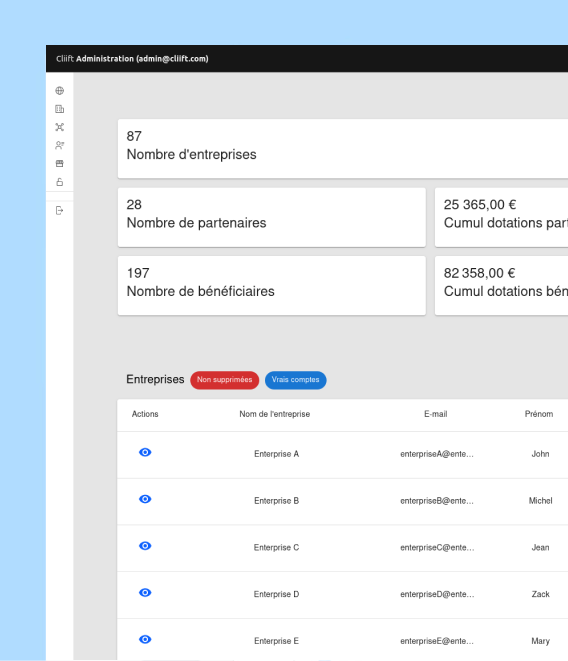This screenshot has height=661, width=568.
Task: Select the 'Enterprise B' name cell
Action: 276,501
